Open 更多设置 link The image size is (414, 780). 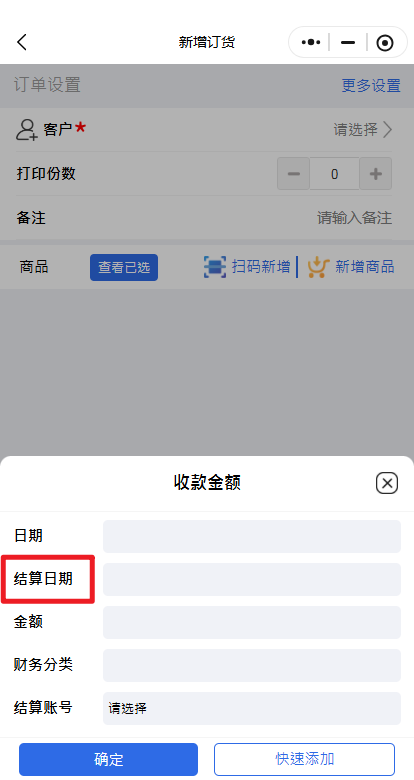[x=371, y=85]
